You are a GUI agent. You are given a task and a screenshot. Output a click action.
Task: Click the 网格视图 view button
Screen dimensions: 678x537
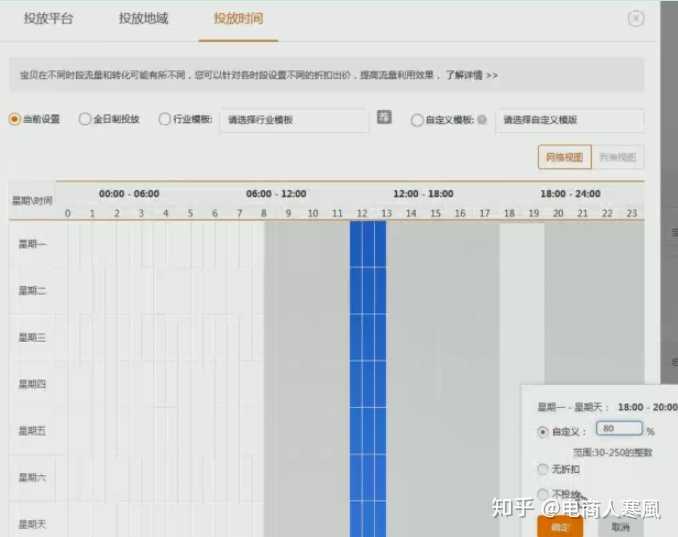[565, 157]
